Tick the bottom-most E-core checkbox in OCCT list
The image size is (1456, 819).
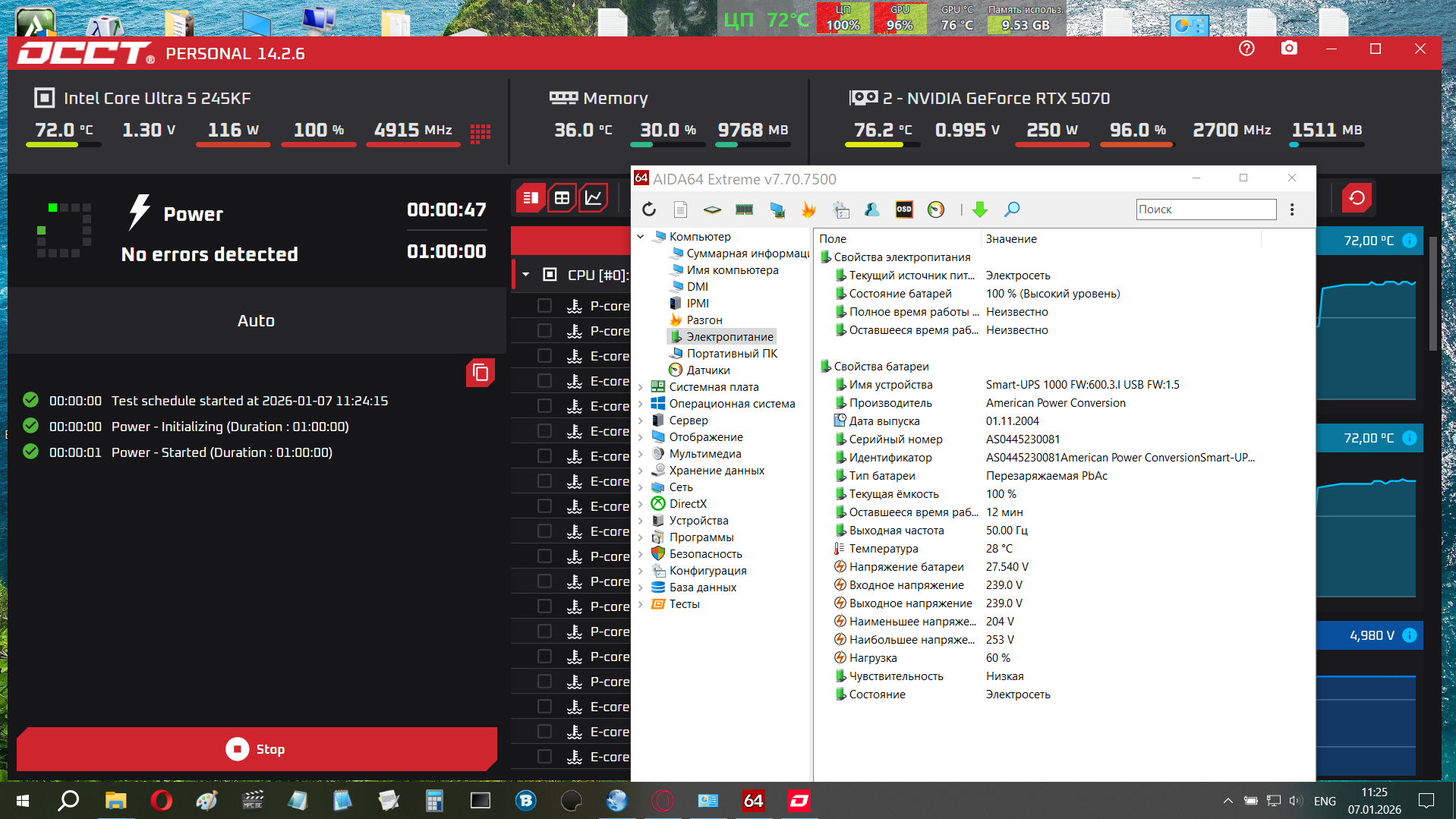[x=544, y=756]
